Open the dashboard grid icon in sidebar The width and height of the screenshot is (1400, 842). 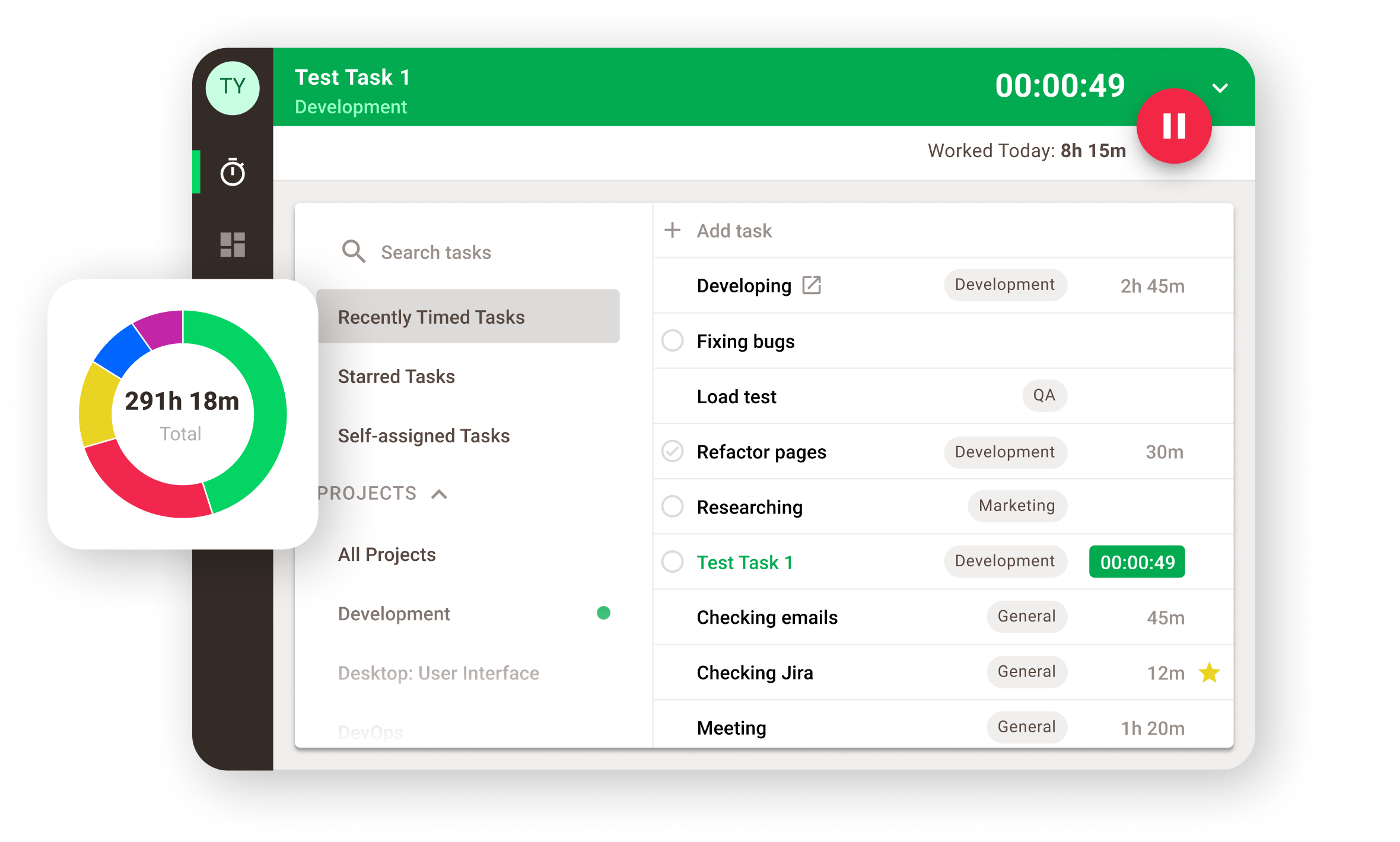click(x=233, y=244)
